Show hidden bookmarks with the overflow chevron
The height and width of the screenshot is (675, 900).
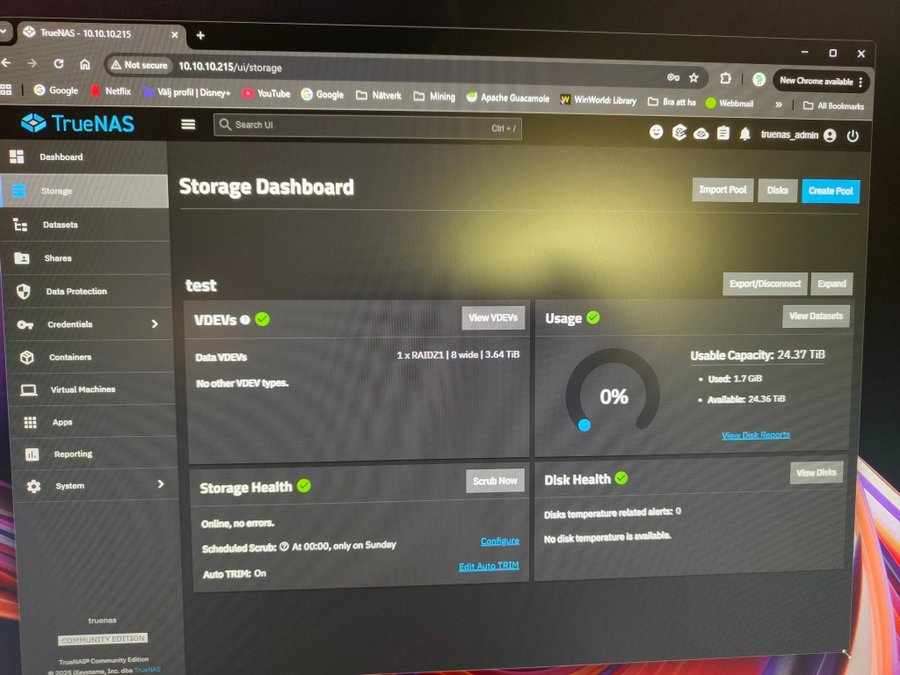pos(778,104)
